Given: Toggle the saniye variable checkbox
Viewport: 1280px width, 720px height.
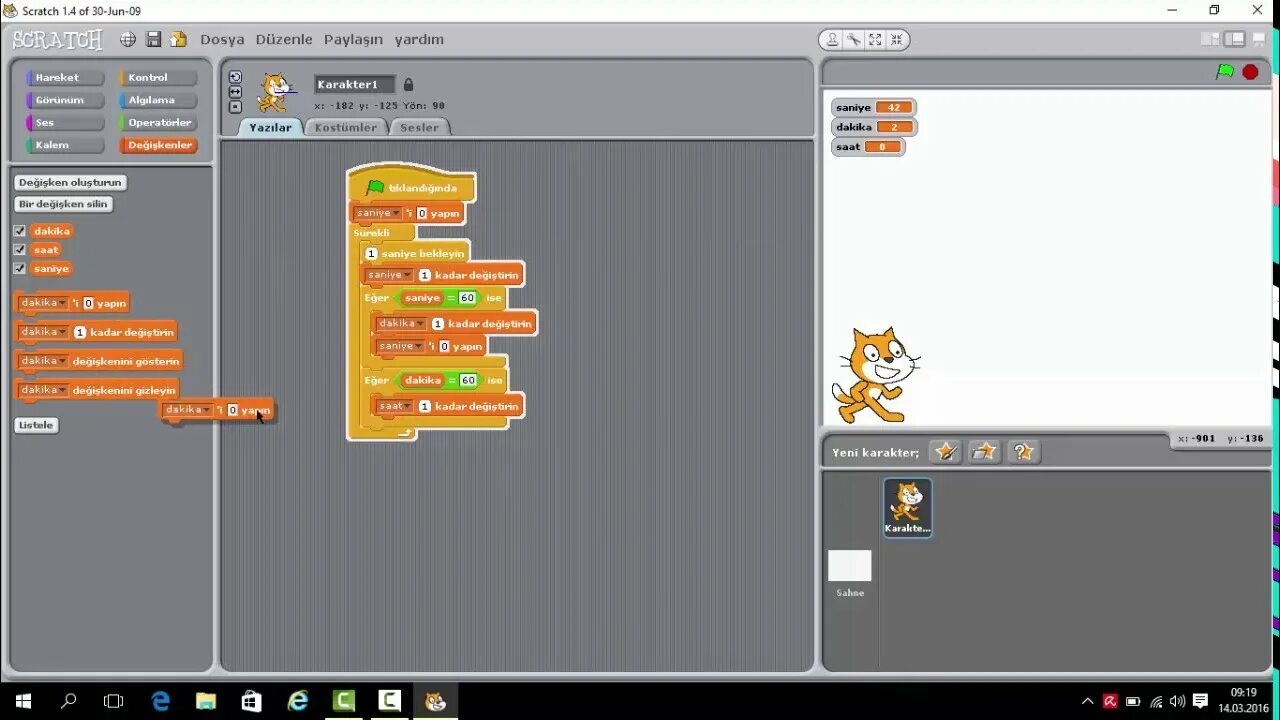Looking at the screenshot, I should (19, 269).
